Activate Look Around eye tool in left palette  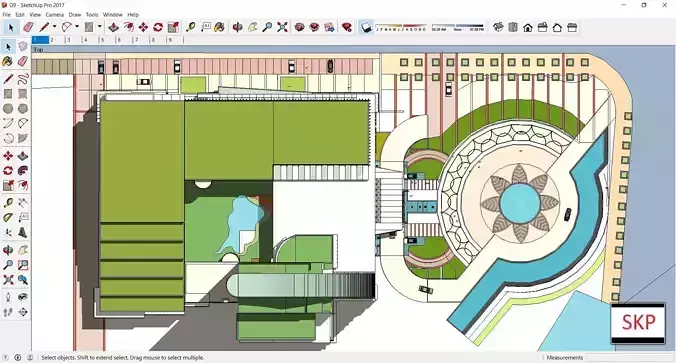click(x=23, y=297)
